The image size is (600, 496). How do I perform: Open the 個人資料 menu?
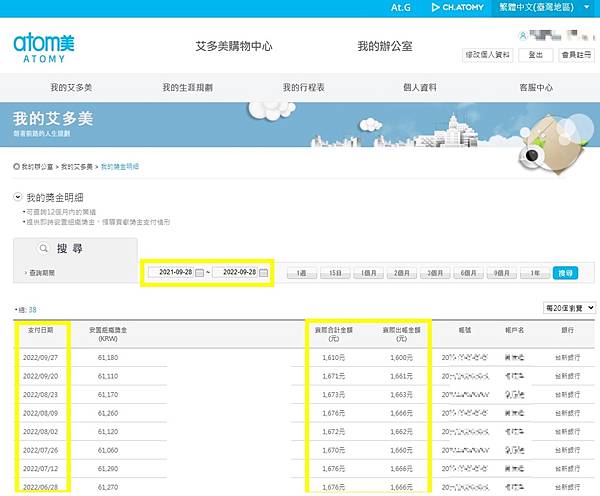click(x=420, y=87)
